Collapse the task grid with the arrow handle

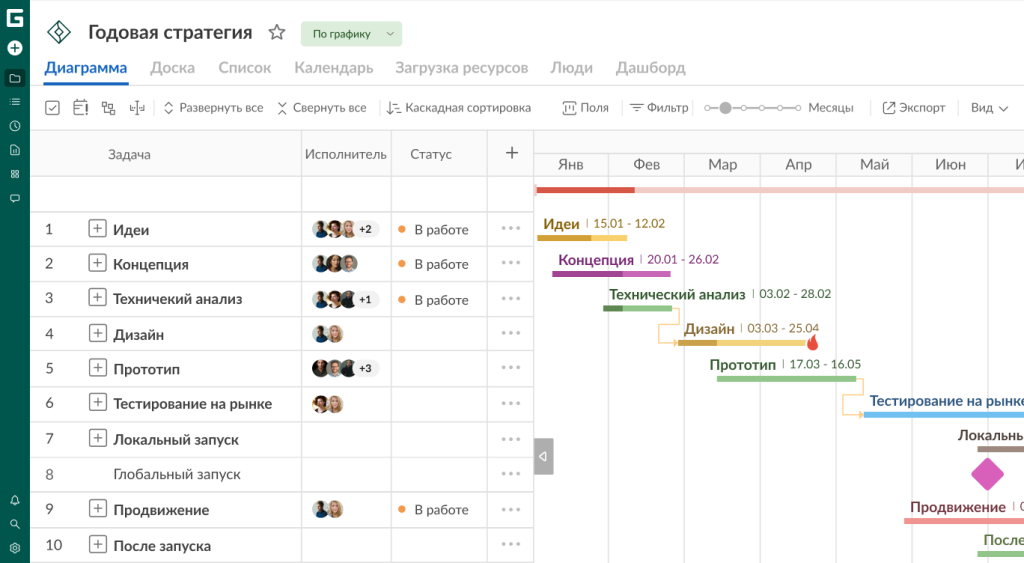(543, 456)
